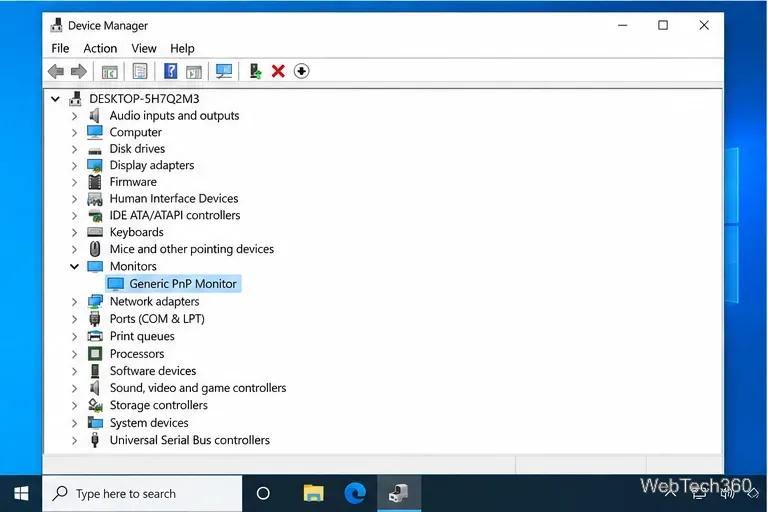Open the Action menu
Screen dimensions: 768x512
[100, 49]
